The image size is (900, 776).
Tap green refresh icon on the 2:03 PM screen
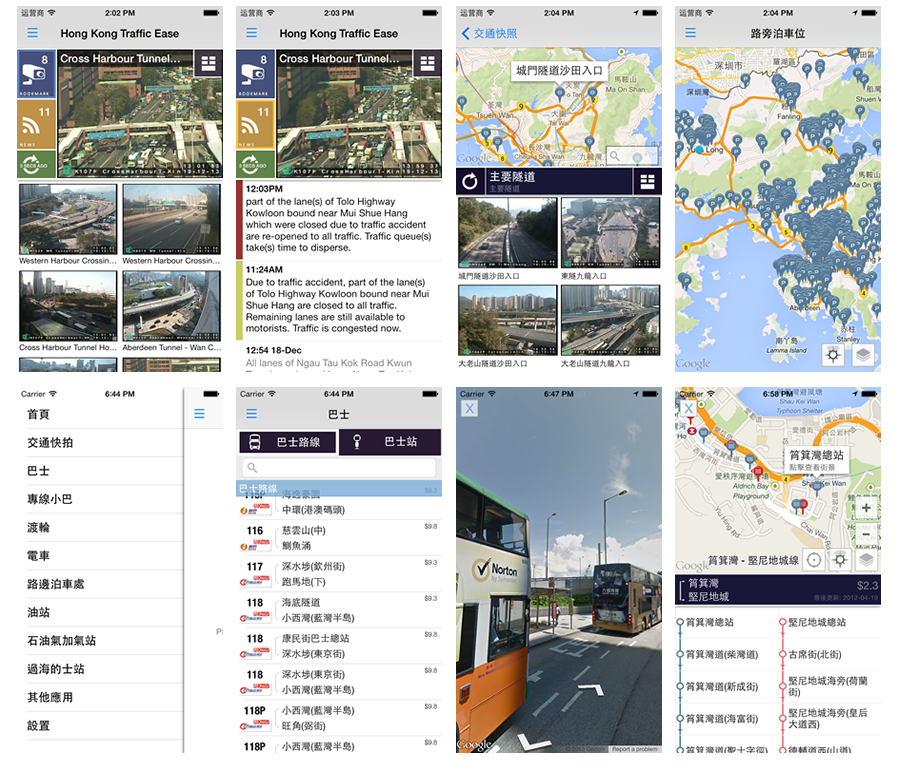click(x=255, y=164)
